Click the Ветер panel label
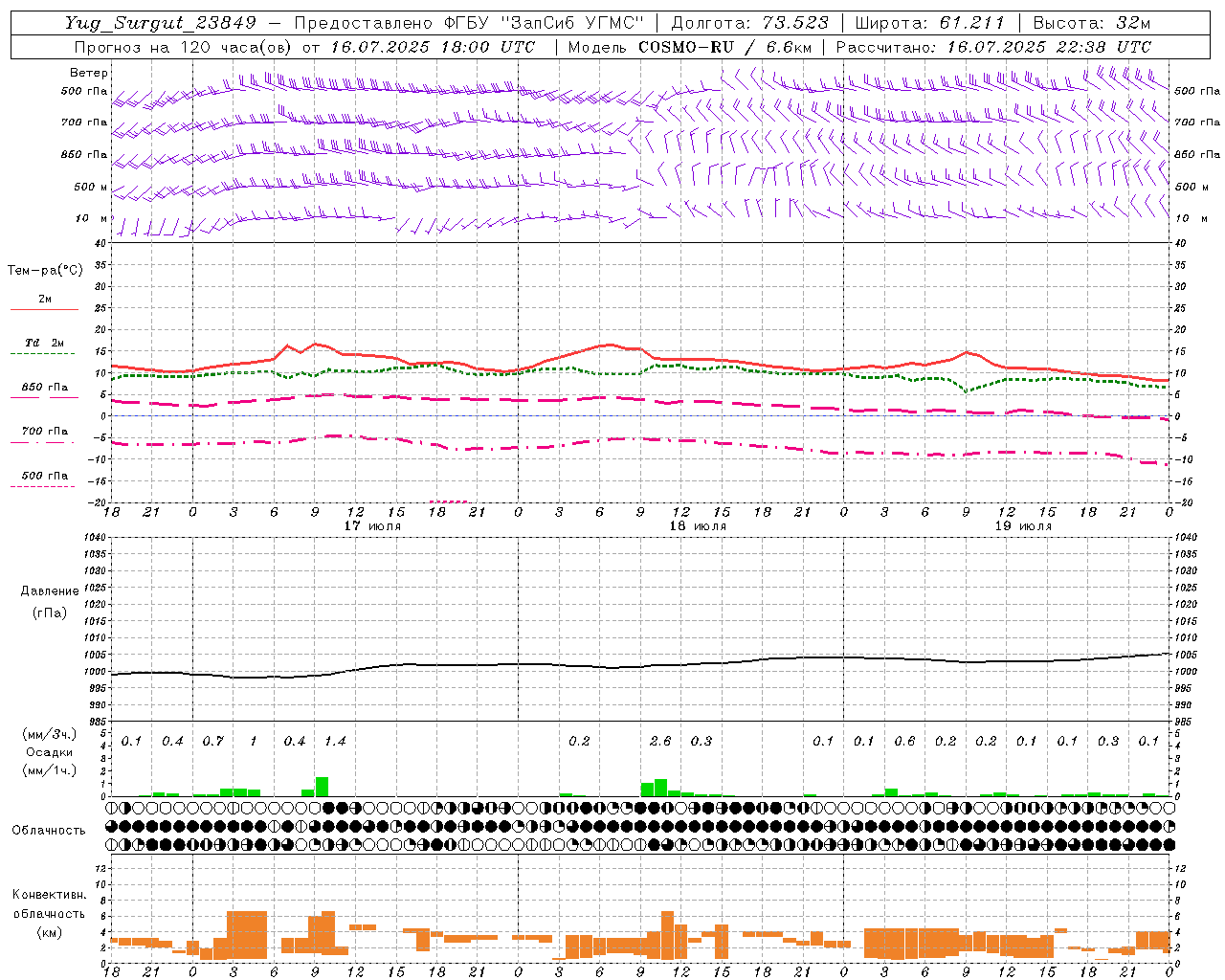This screenshot has width=1225, height=980. pos(89,73)
